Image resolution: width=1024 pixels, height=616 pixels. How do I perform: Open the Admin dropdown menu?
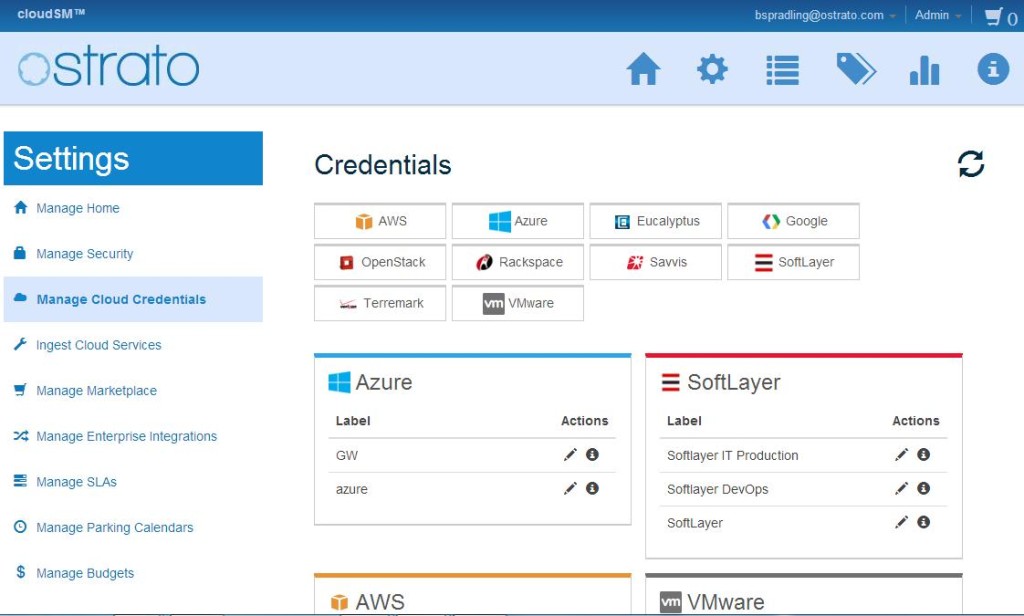coord(938,15)
